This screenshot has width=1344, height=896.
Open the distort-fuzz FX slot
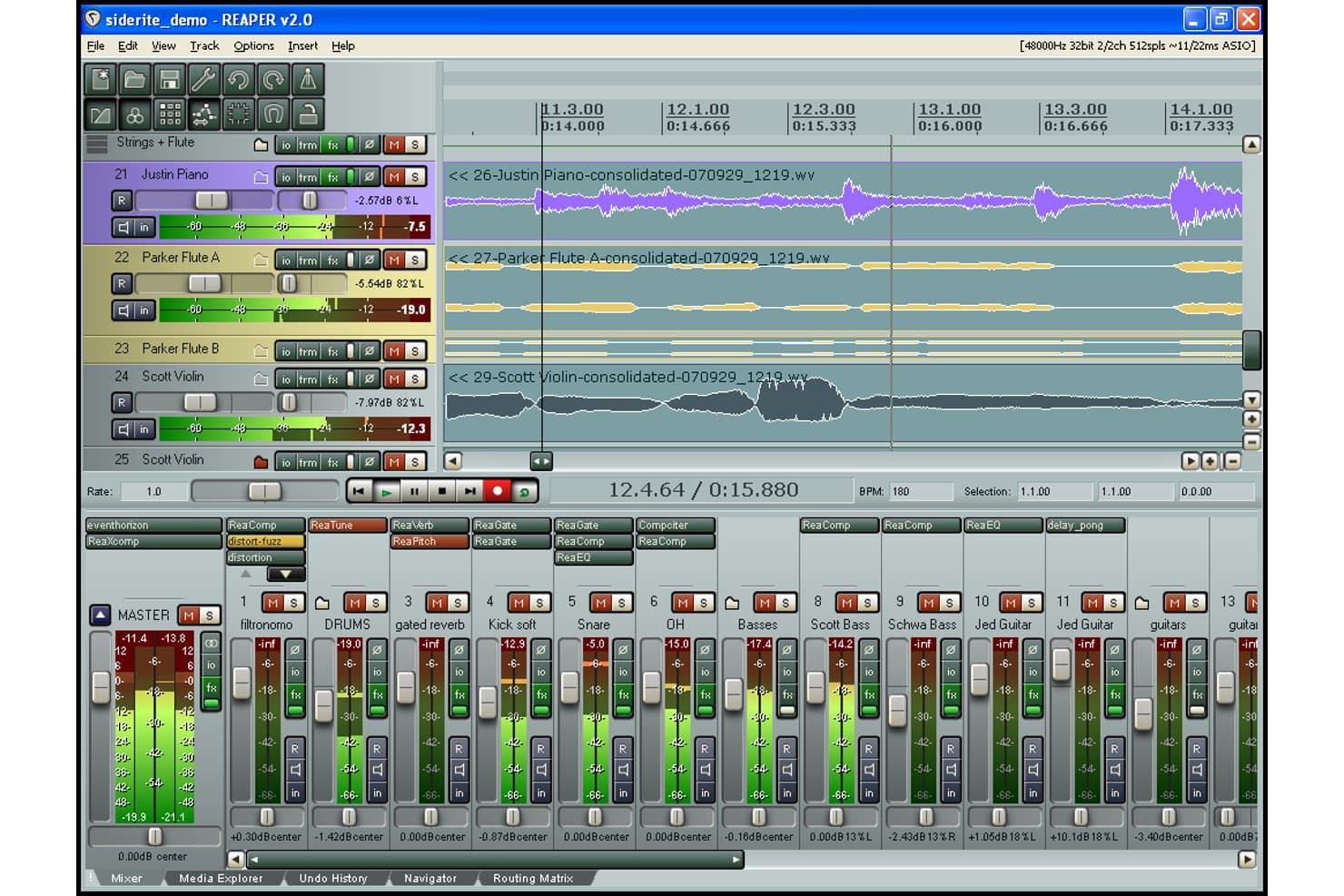click(x=265, y=542)
